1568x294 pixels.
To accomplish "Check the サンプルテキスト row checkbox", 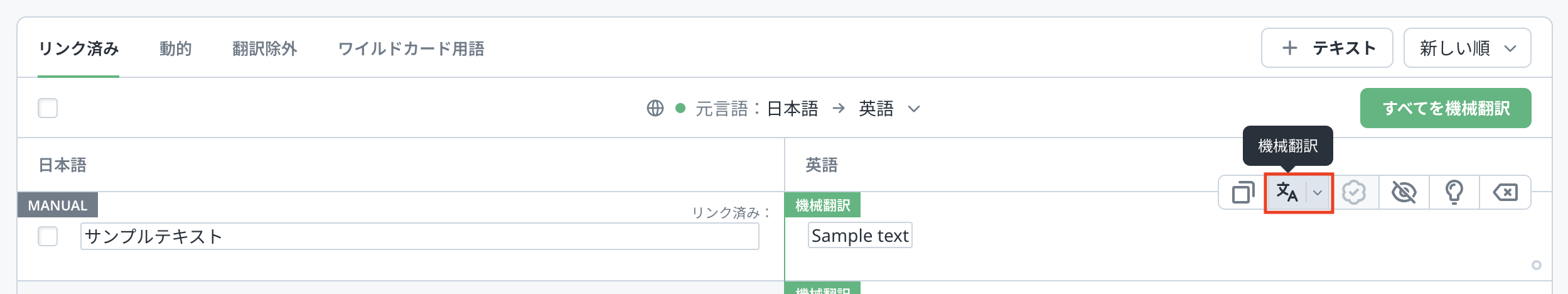I will pos(48,236).
